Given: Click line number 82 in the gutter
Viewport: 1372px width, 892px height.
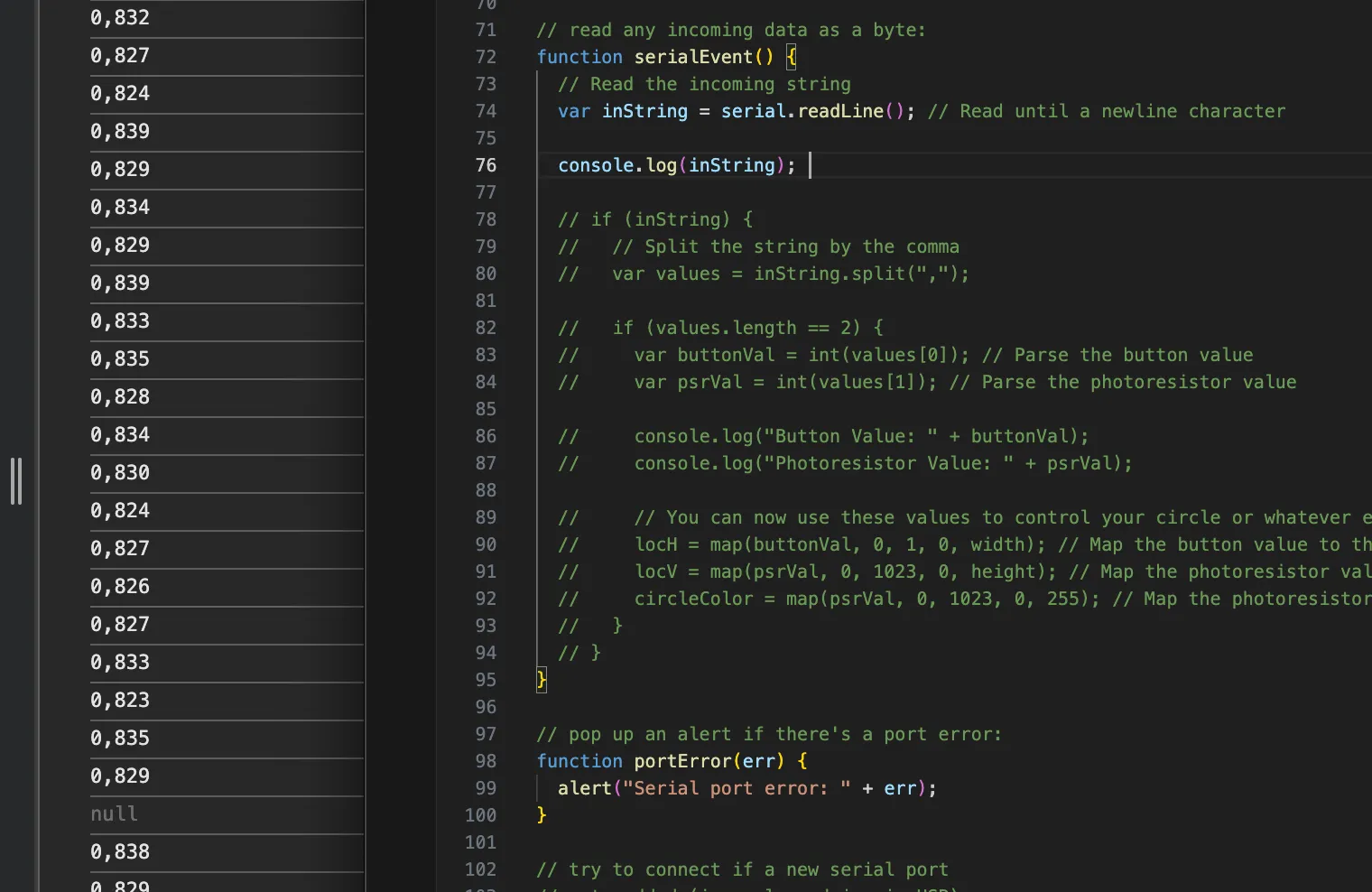Looking at the screenshot, I should pyautogui.click(x=486, y=328).
